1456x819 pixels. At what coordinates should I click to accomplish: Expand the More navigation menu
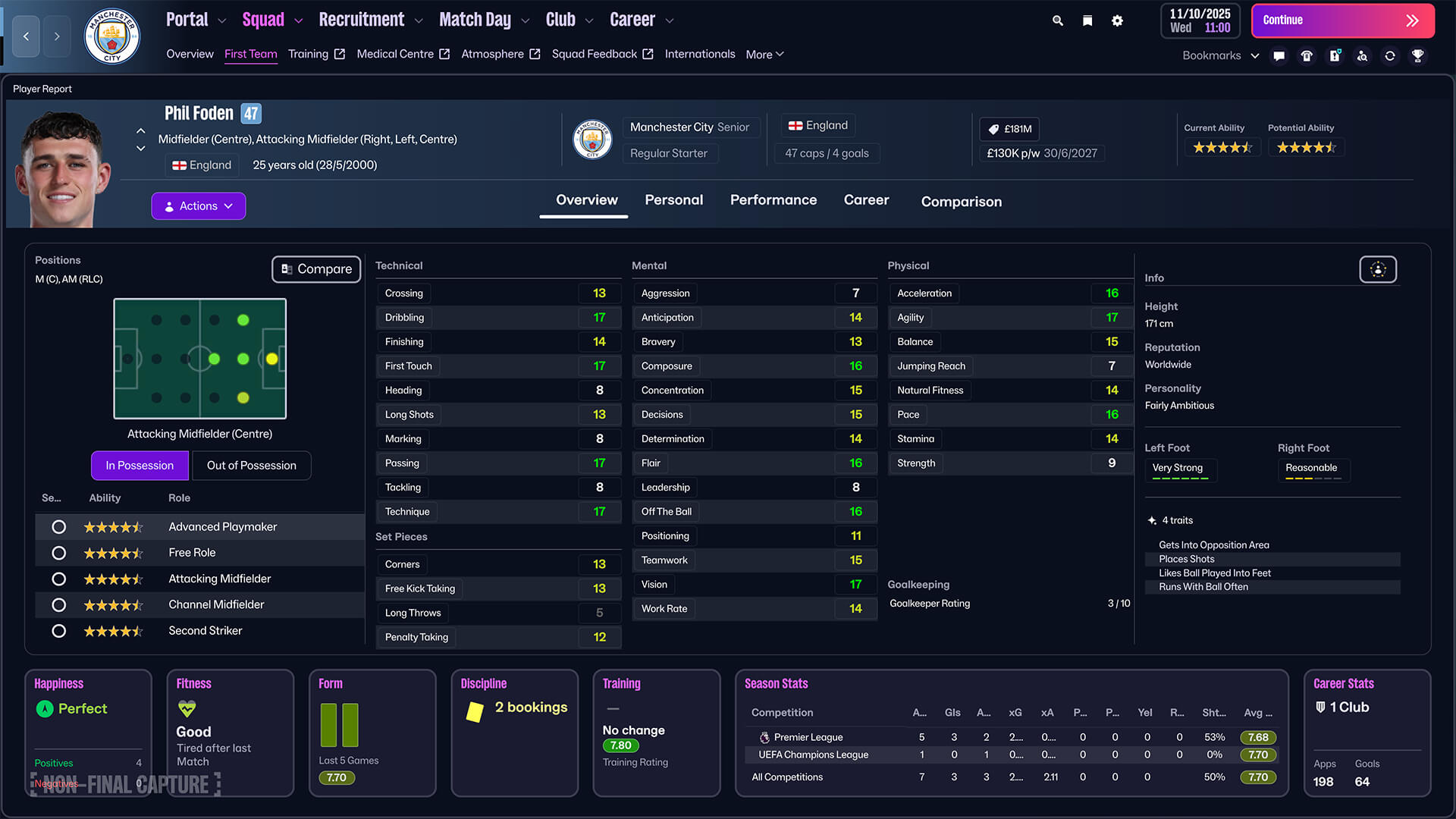coord(764,54)
